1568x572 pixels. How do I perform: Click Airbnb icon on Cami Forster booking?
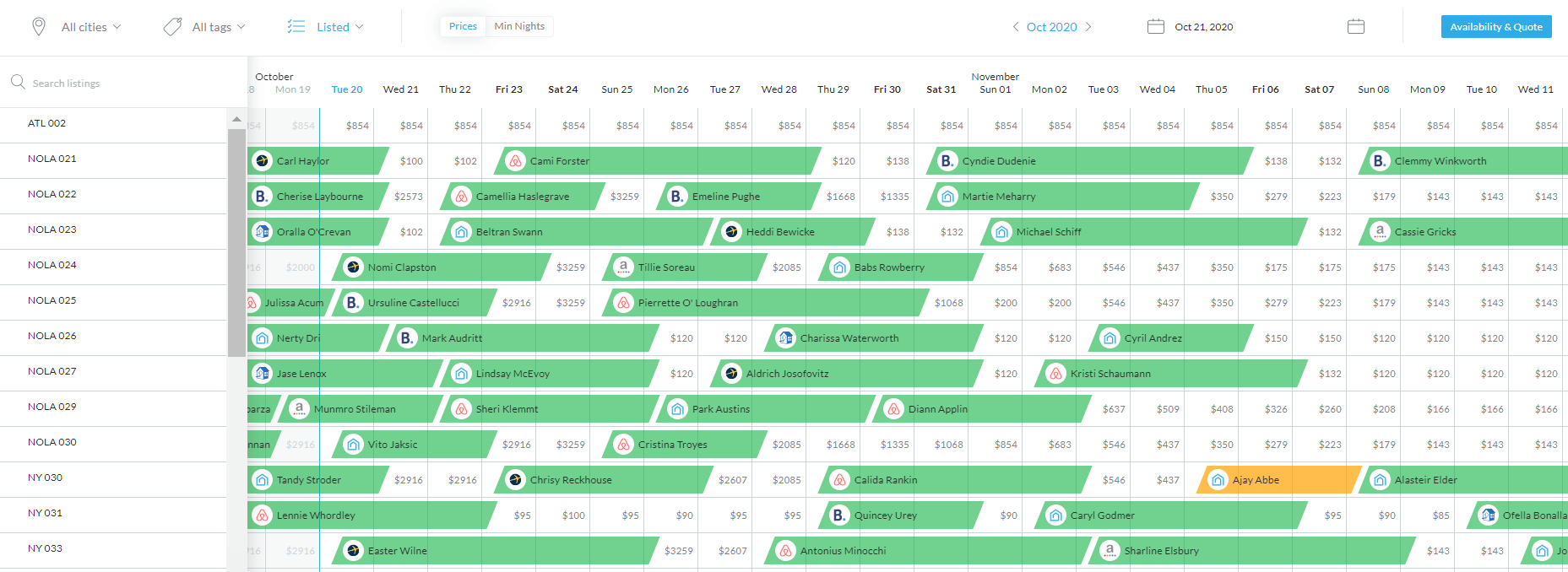515,161
